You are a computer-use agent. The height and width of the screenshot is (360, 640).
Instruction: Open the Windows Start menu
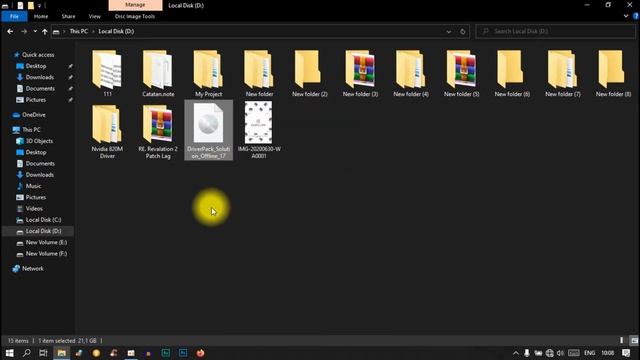(x=9, y=353)
